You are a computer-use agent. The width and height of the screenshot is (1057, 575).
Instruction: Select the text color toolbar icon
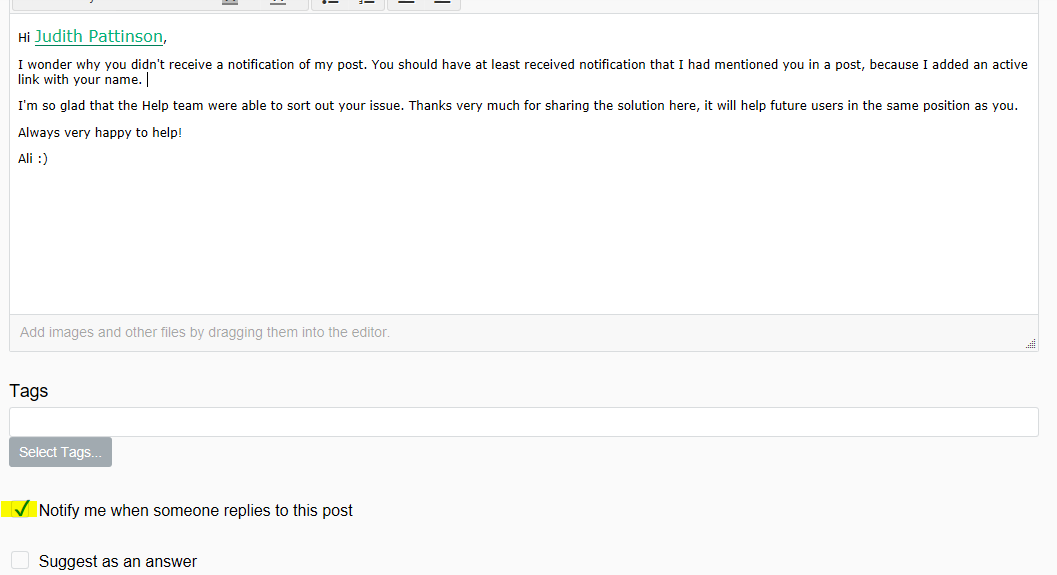[x=230, y=3]
